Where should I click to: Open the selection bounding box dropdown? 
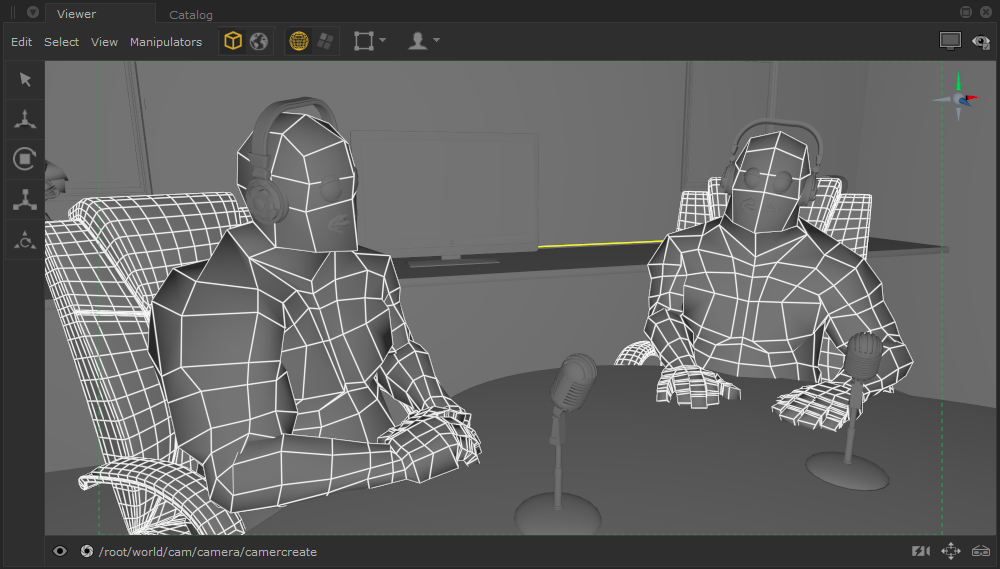point(369,42)
